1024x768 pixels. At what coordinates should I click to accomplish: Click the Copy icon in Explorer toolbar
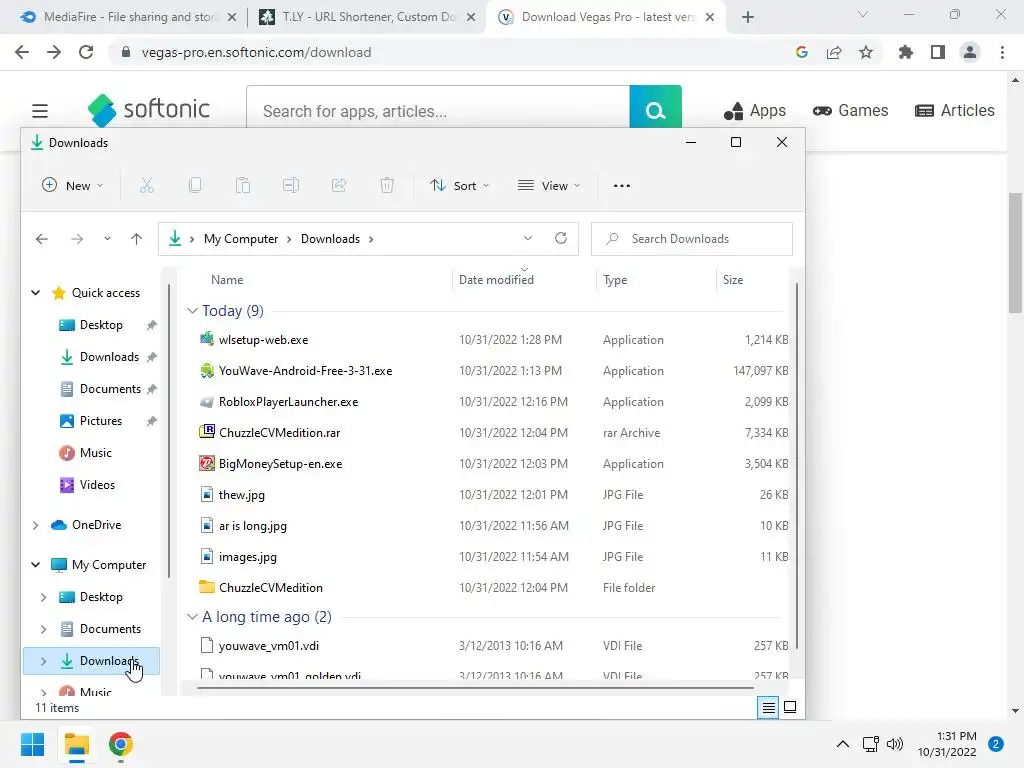[x=195, y=185]
